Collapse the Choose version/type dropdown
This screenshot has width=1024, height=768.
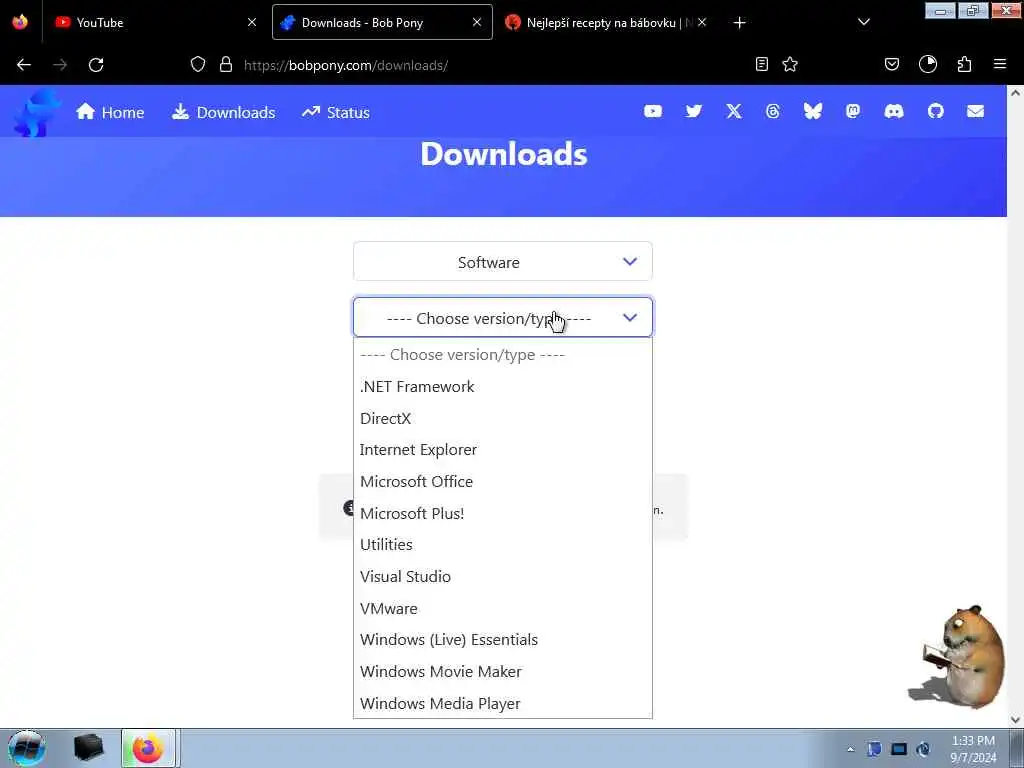pos(503,318)
